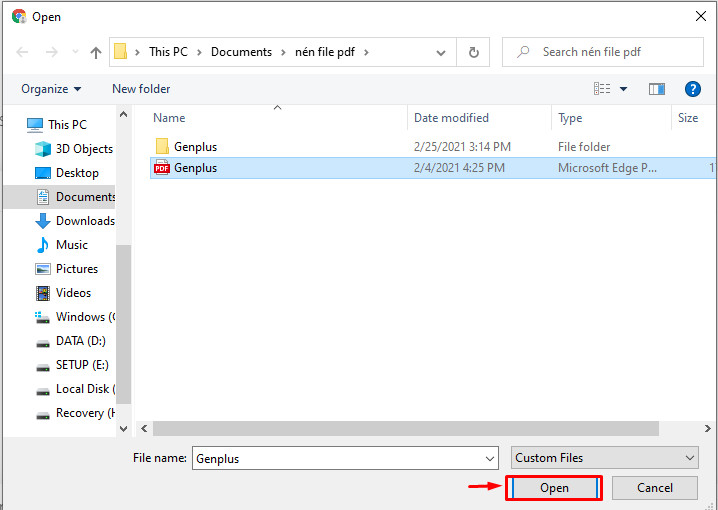Viewport: 718px width, 510px height.
Task: Open the recent locations dropdown arrow
Action: (76, 52)
